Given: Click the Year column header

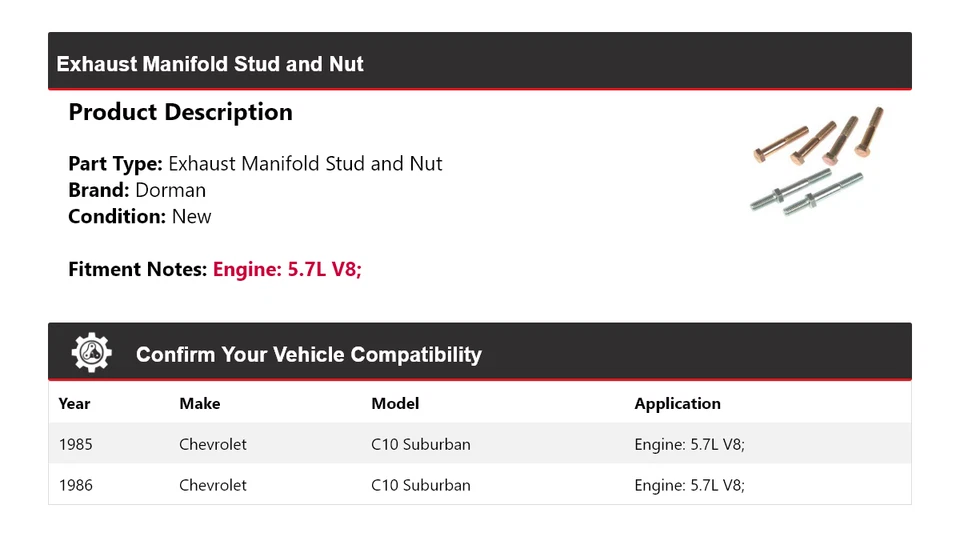Looking at the screenshot, I should (74, 404).
